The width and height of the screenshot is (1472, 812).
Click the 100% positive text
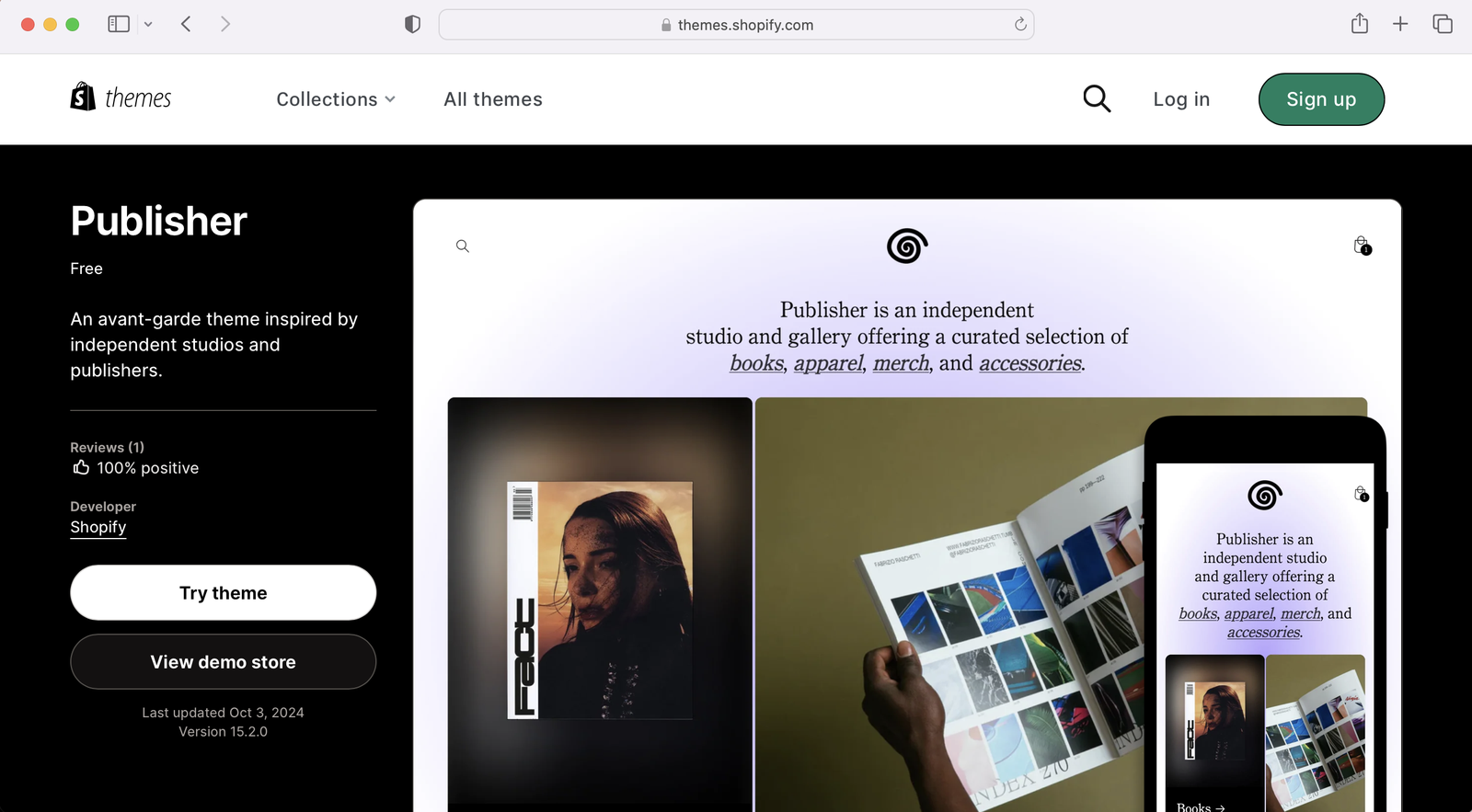(x=148, y=468)
